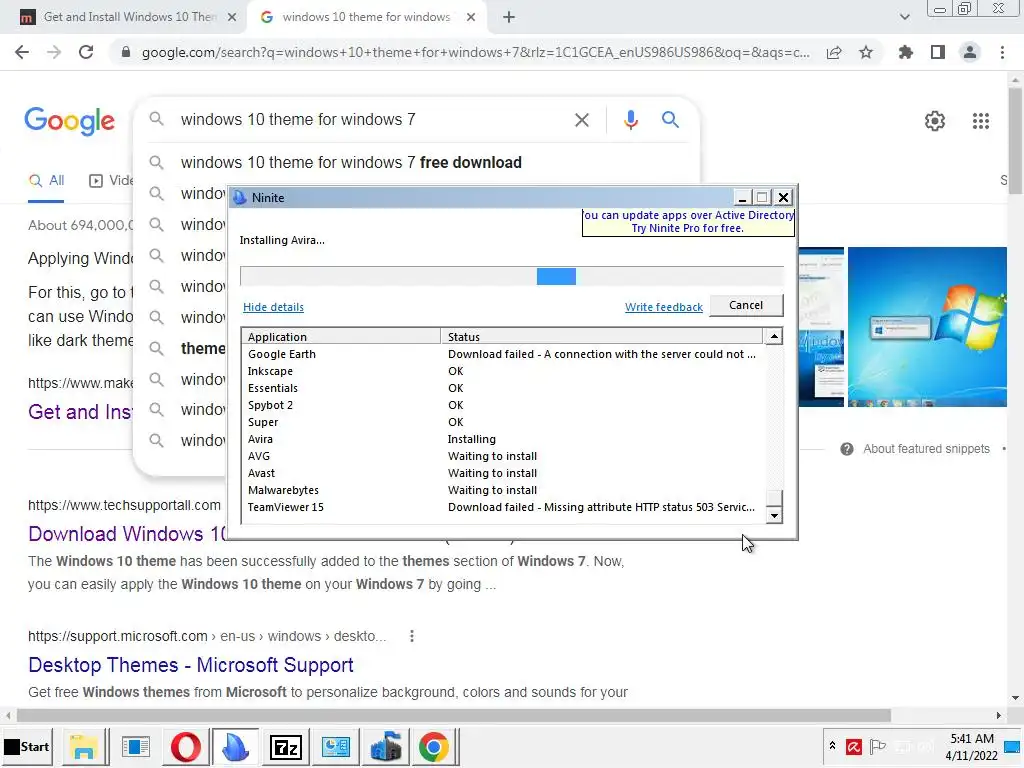
Task: Open the 'Download Windows 10' techsupportall result
Action: click(127, 534)
